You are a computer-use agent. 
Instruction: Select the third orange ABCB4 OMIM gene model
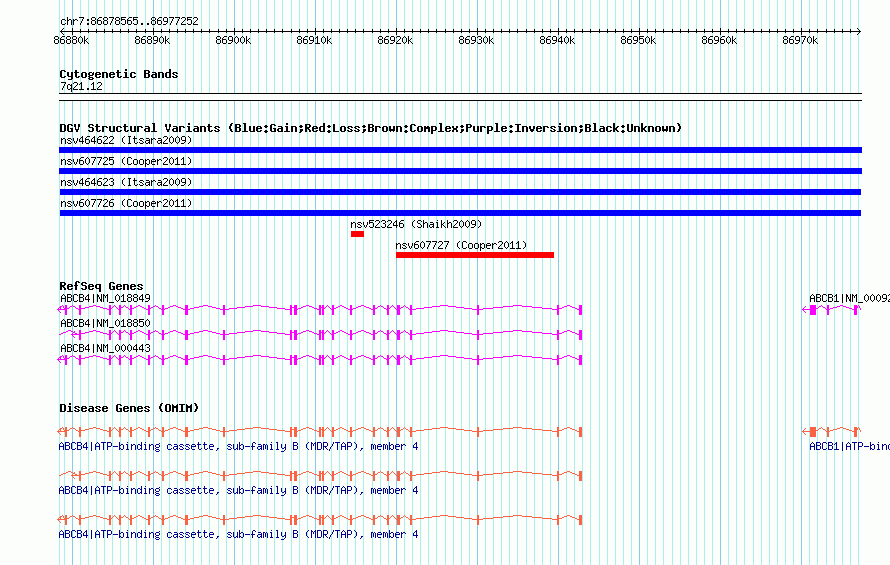(320, 519)
